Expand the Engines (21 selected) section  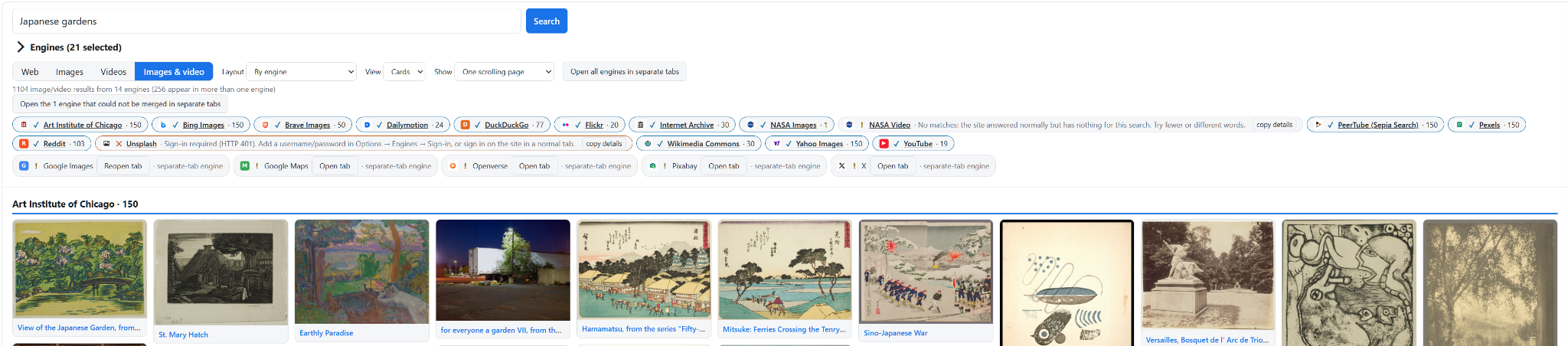tap(69, 47)
